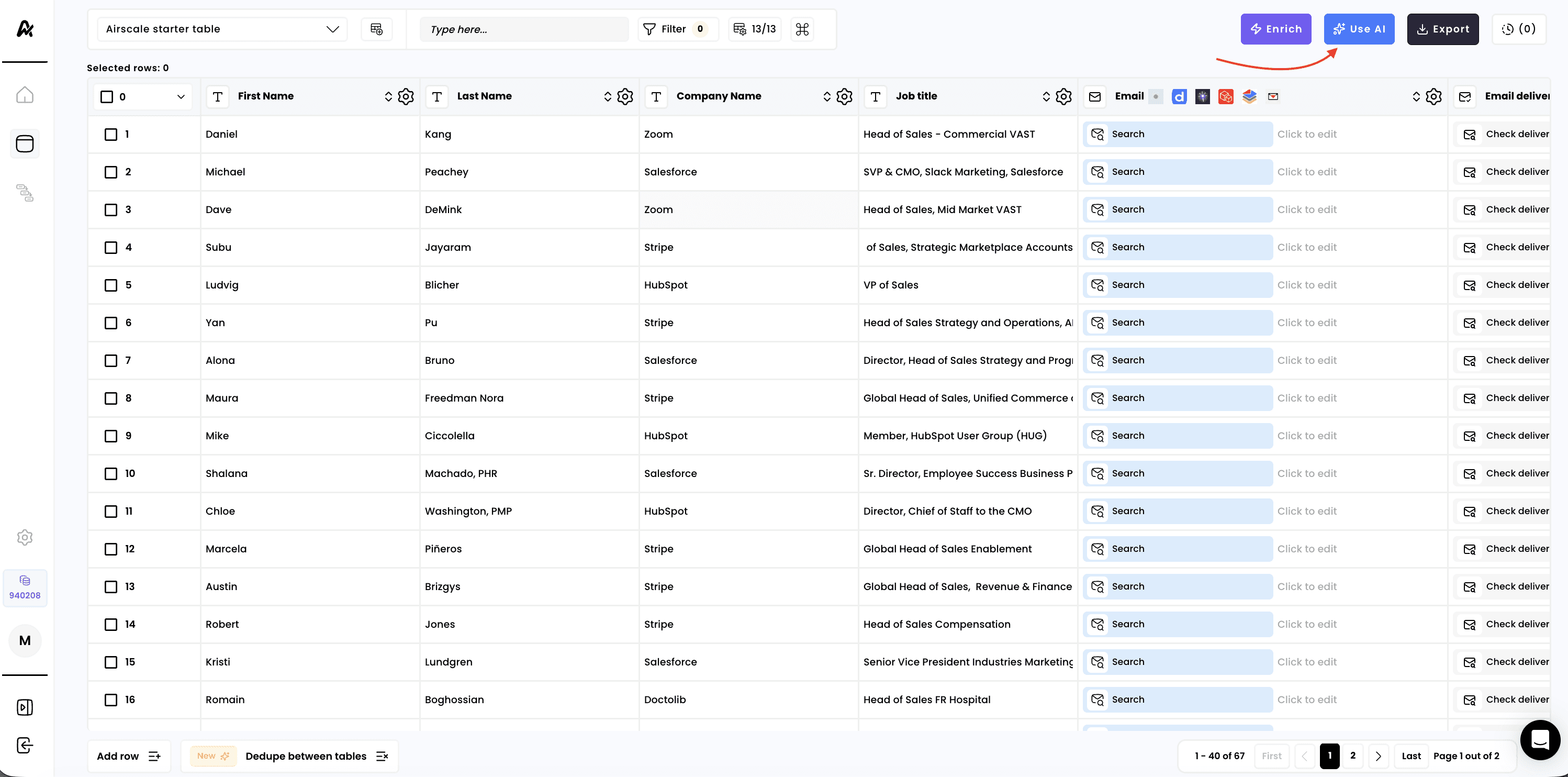Screen dimensions: 1568x777
Task: Click the workflows icon in left sidebar
Action: (25, 193)
